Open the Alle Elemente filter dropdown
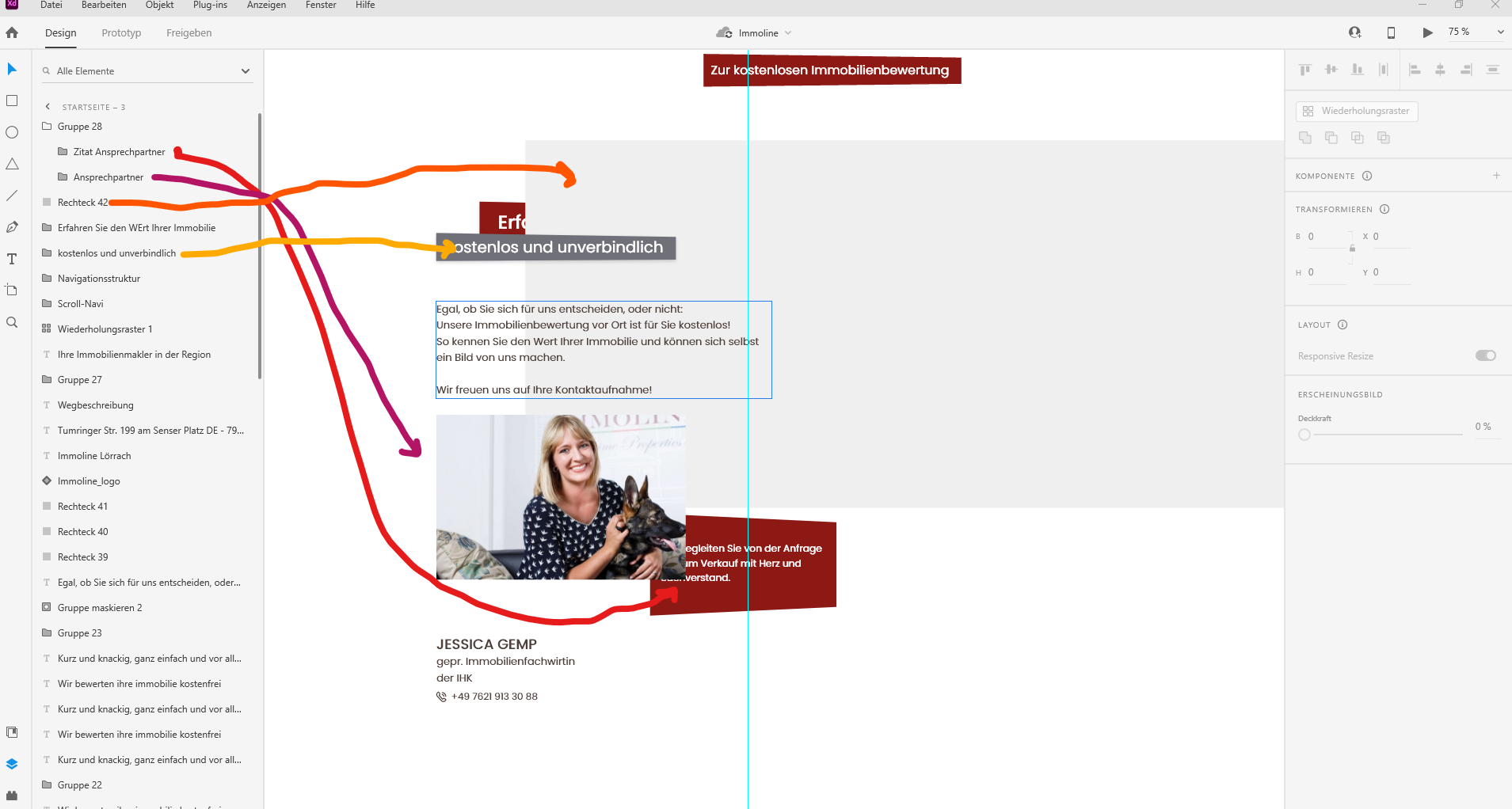Screen dimensions: 1512x809 pyautogui.click(x=246, y=70)
